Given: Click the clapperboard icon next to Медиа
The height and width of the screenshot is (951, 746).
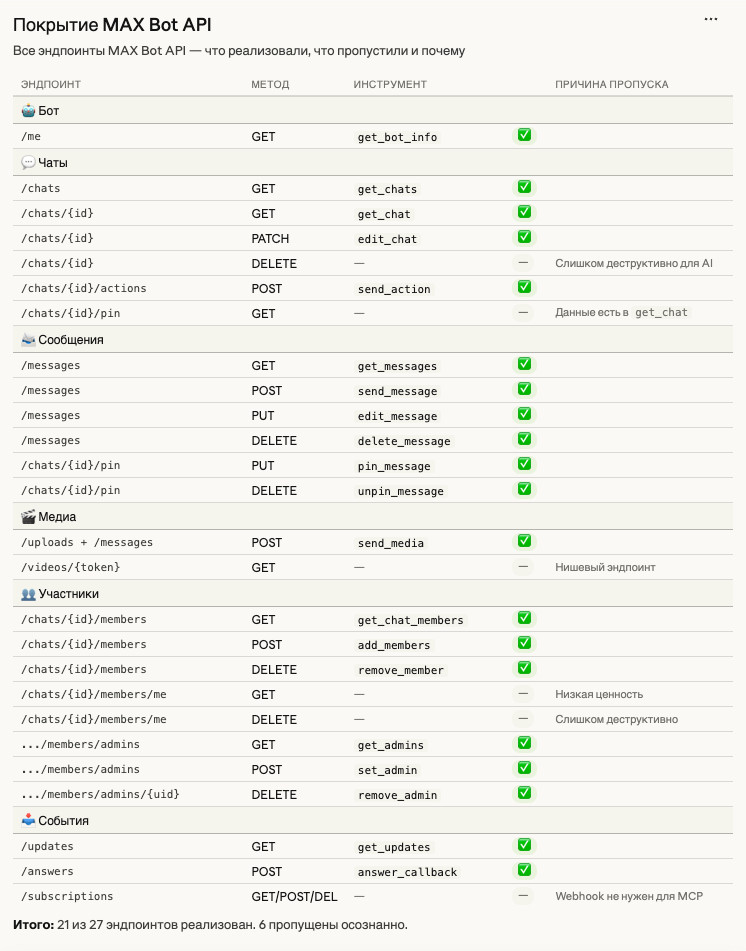Looking at the screenshot, I should pyautogui.click(x=27, y=517).
